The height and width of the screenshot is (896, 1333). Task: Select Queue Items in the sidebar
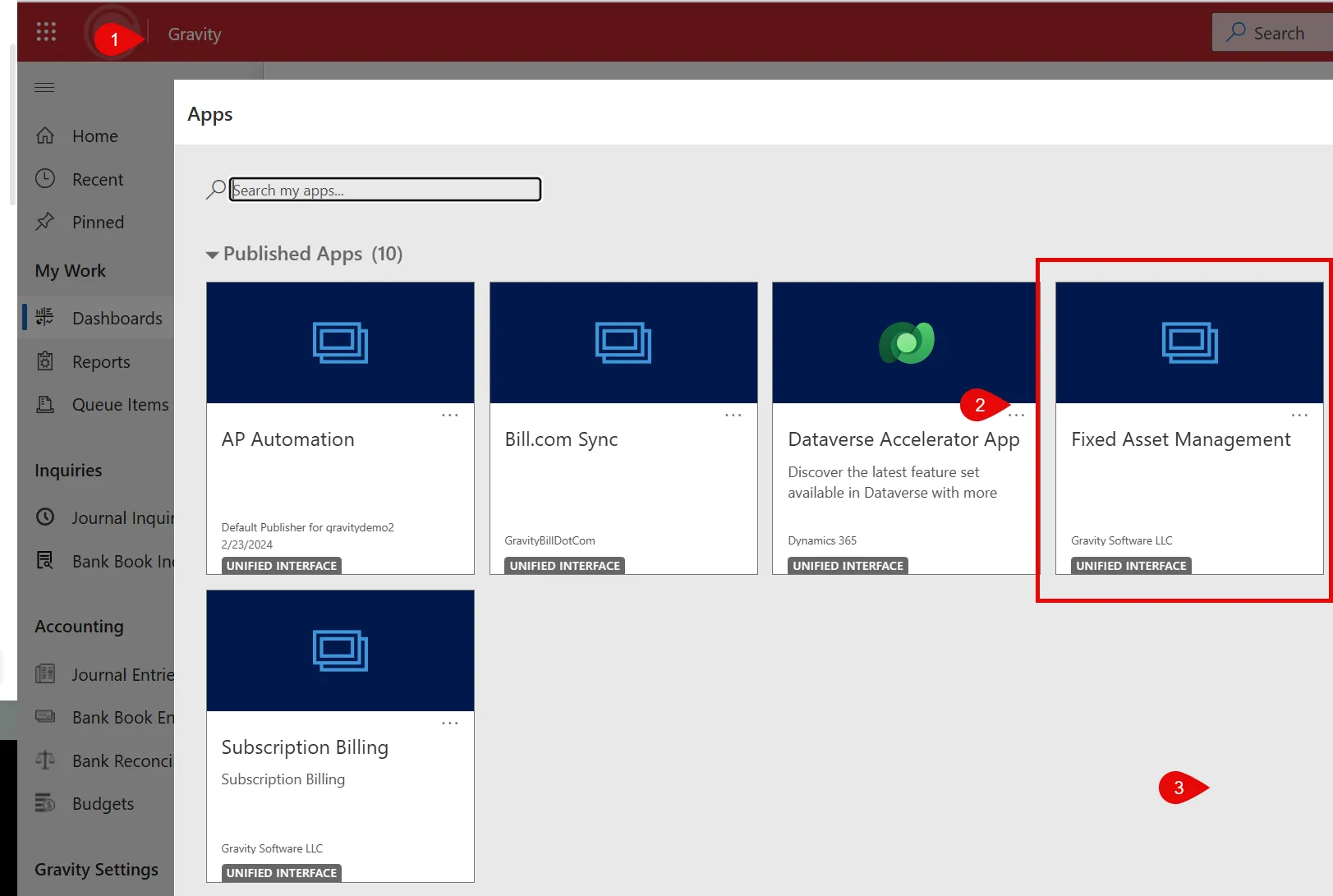coord(121,404)
